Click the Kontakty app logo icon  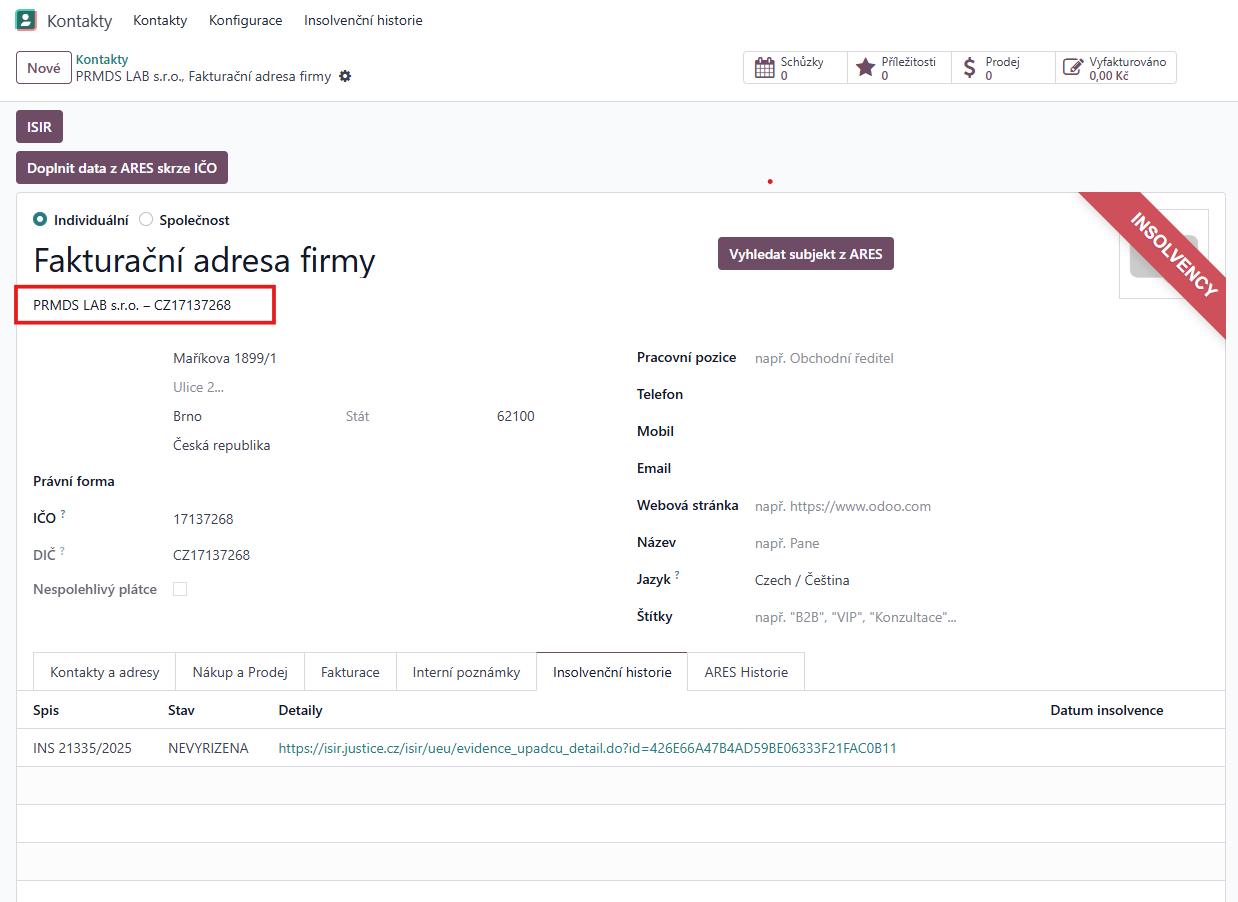[x=26, y=20]
